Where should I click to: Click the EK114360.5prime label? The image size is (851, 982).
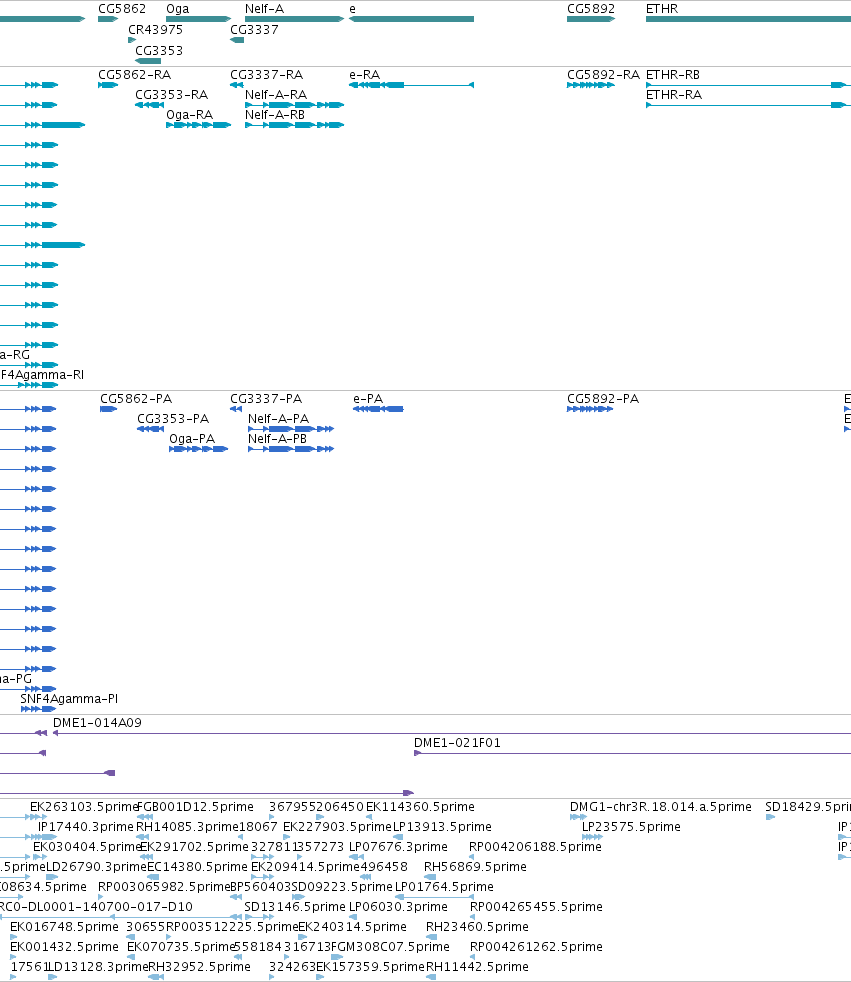click(x=420, y=807)
